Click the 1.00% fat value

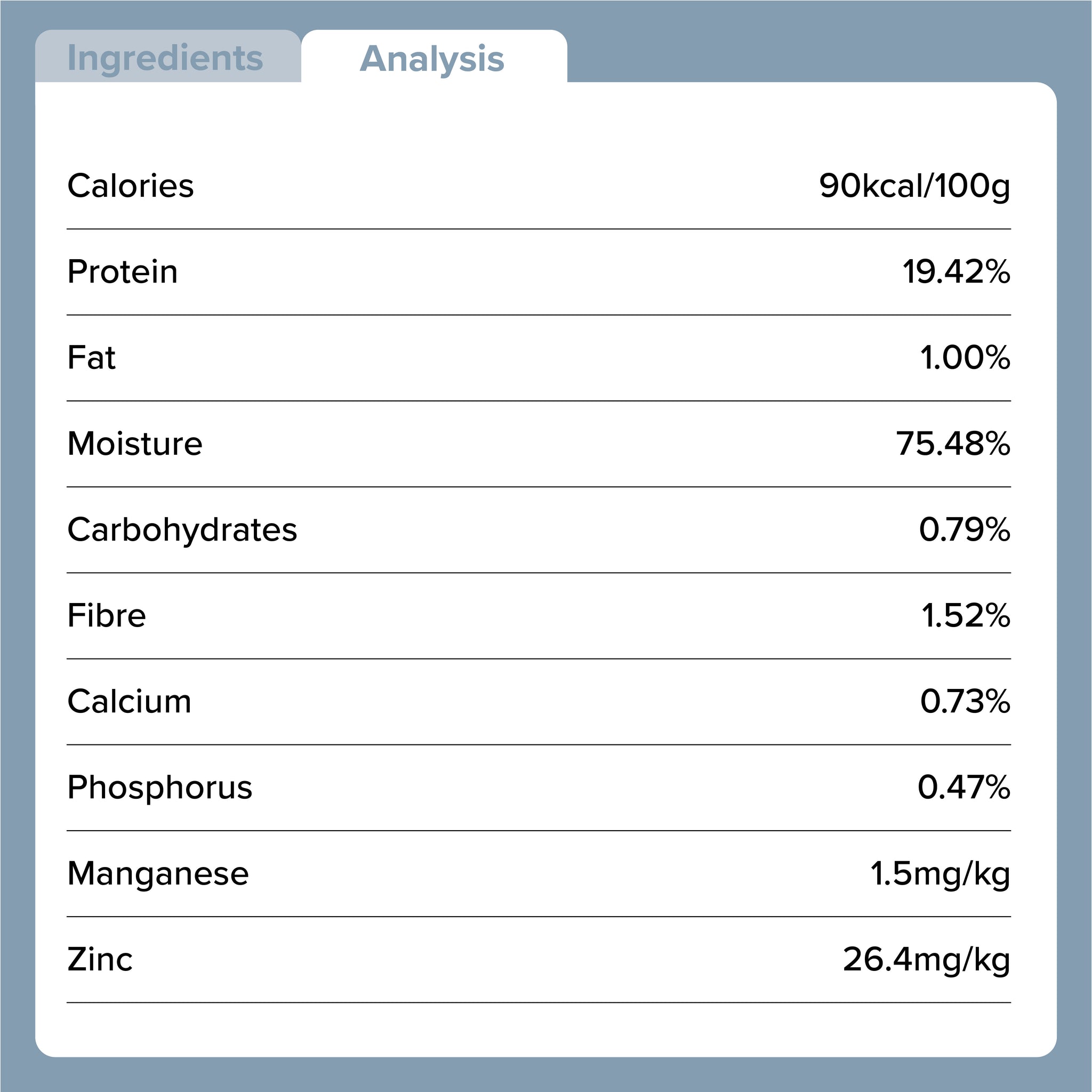point(965,358)
